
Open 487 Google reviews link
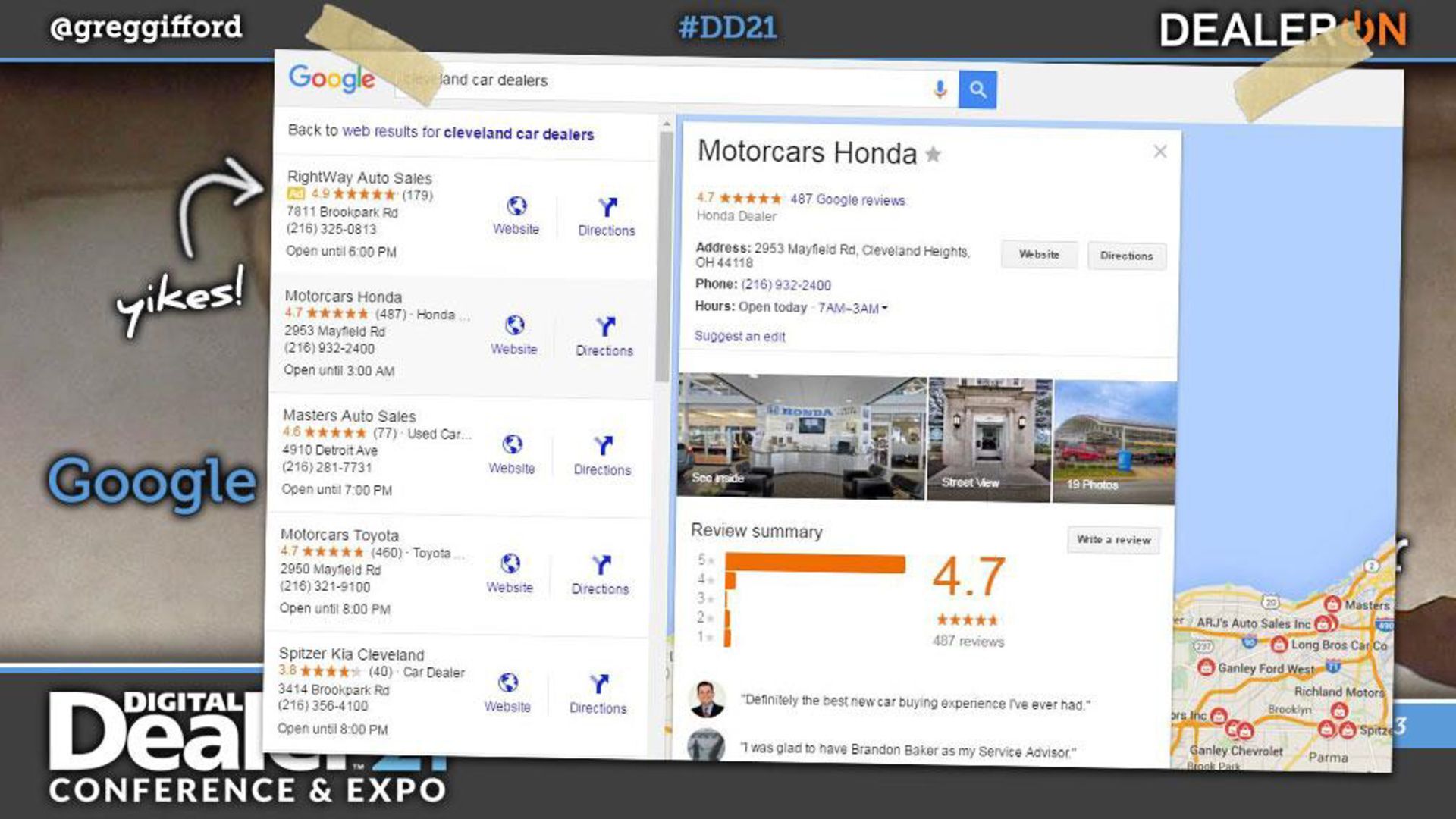(x=848, y=199)
